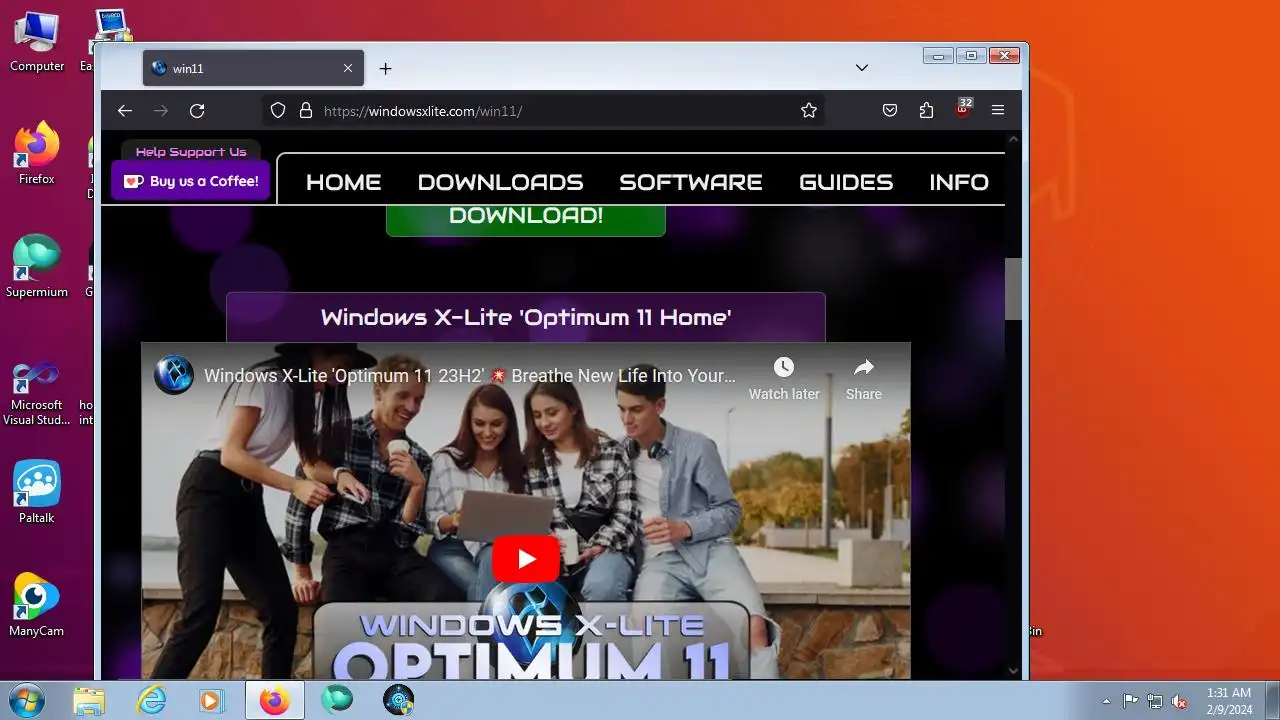The width and height of the screenshot is (1280, 720).
Task: Open Supermium from the taskbar
Action: pyautogui.click(x=337, y=700)
